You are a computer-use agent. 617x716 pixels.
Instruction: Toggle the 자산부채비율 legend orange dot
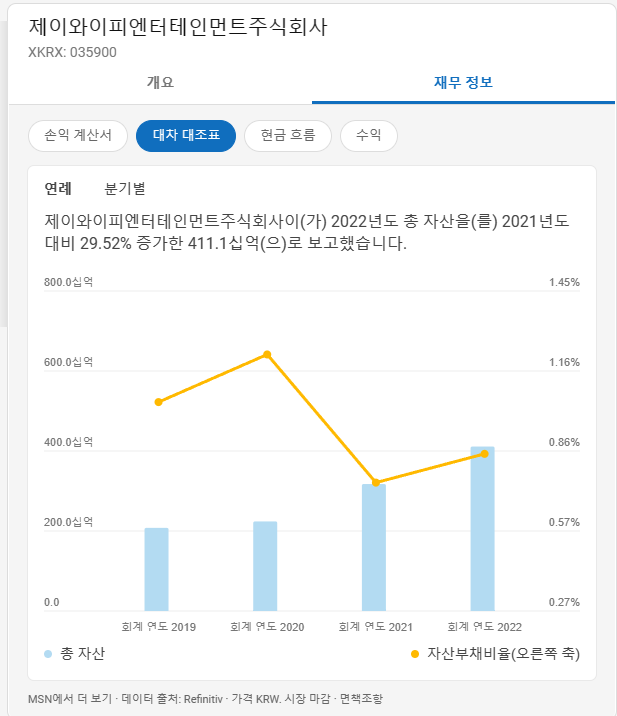click(415, 654)
